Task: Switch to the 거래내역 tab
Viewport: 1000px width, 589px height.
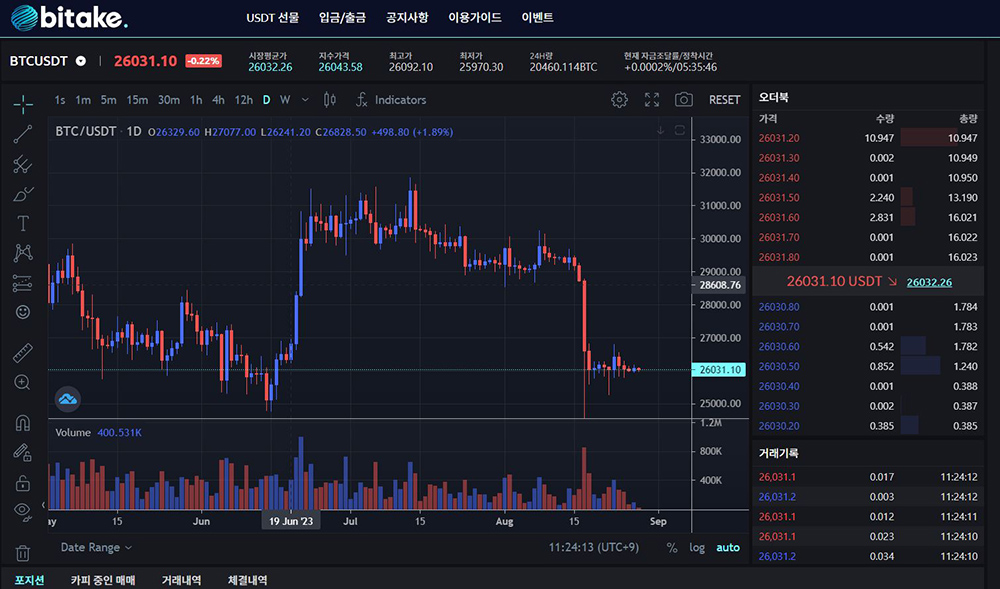Action: tap(181, 580)
